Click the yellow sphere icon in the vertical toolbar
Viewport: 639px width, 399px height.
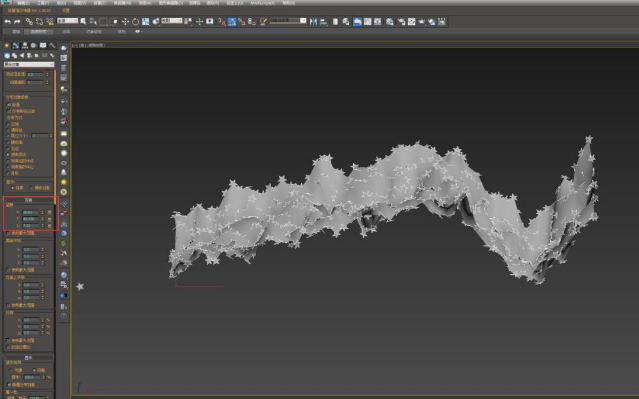[x=64, y=182]
